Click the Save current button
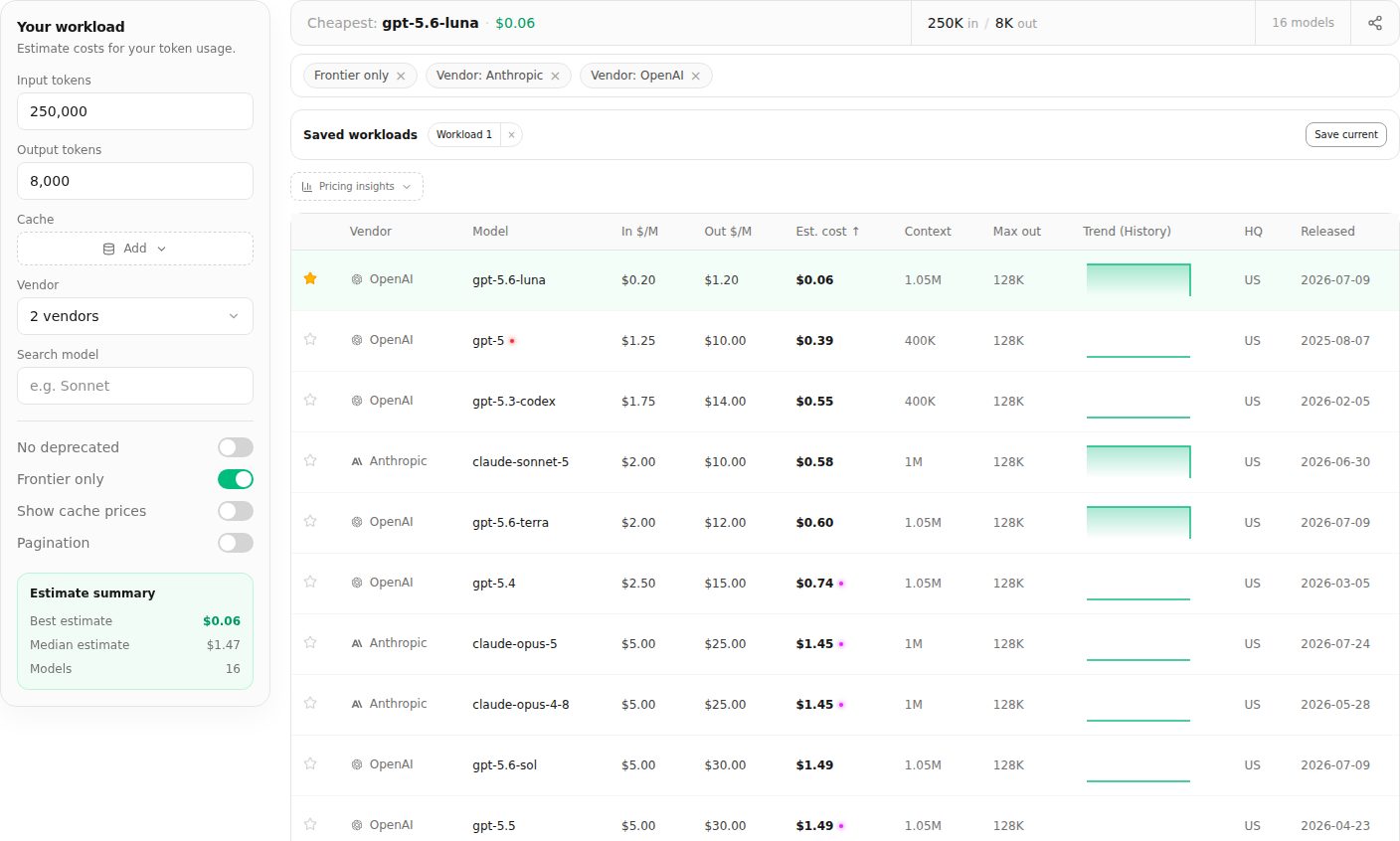 pyautogui.click(x=1345, y=135)
